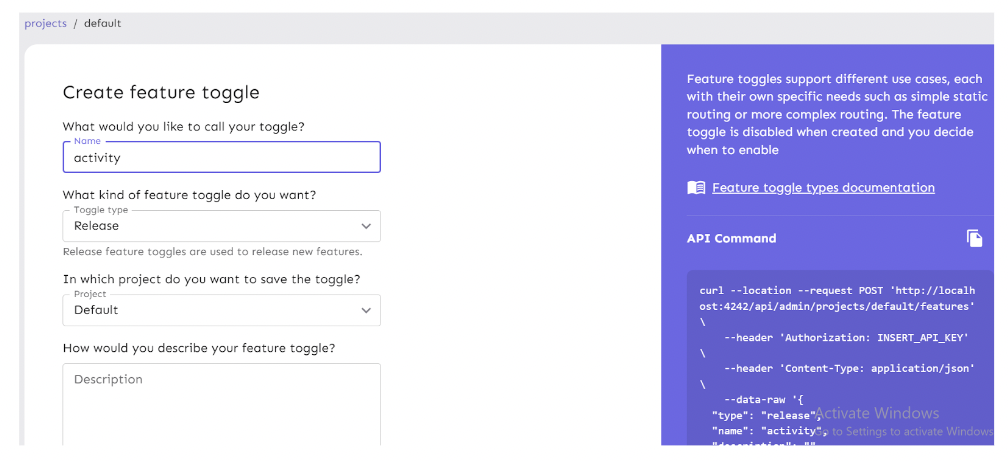Open the Toggle type dropdown showing Release
The width and height of the screenshot is (1008, 461).
210,226
